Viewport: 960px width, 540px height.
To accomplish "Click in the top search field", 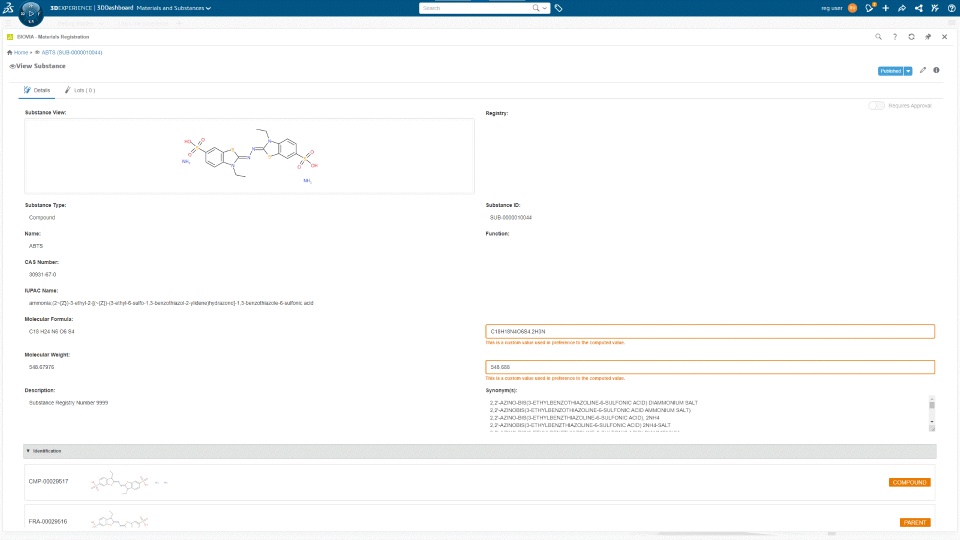I will pyautogui.click(x=475, y=8).
